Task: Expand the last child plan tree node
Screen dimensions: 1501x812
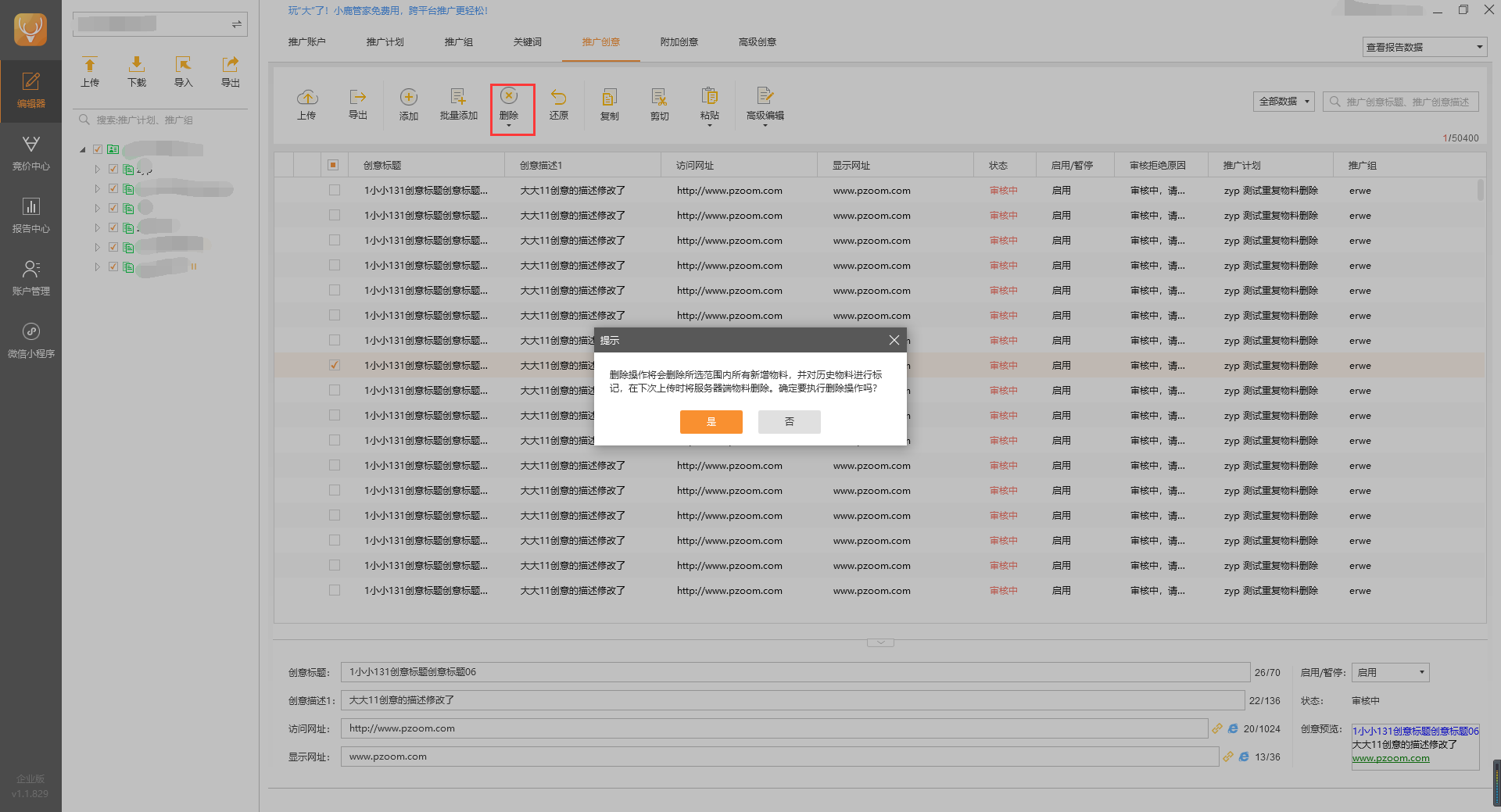Action: (x=98, y=266)
